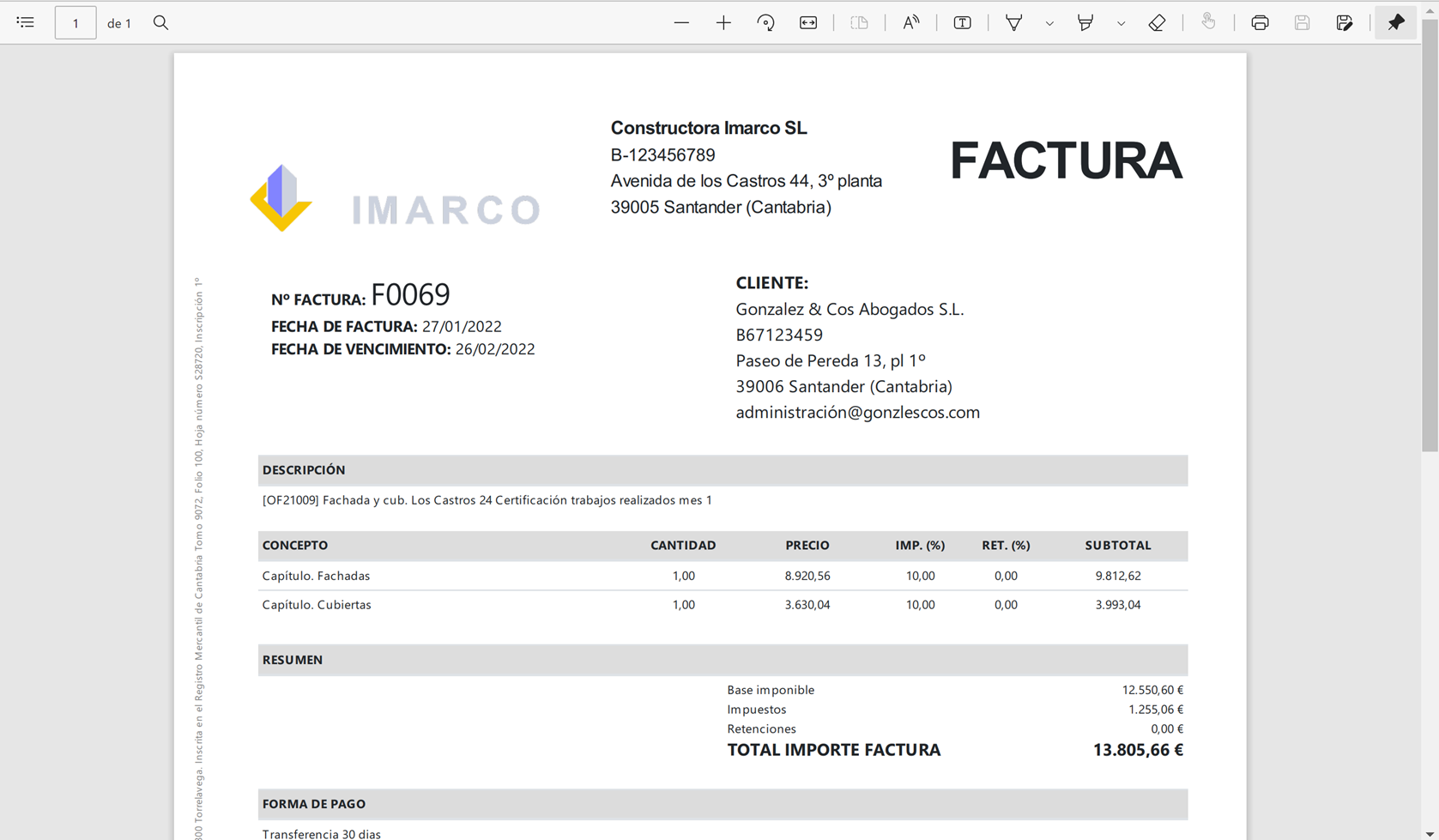Click the price 8.920,56
Image resolution: width=1439 pixels, height=840 pixels.
(x=807, y=576)
